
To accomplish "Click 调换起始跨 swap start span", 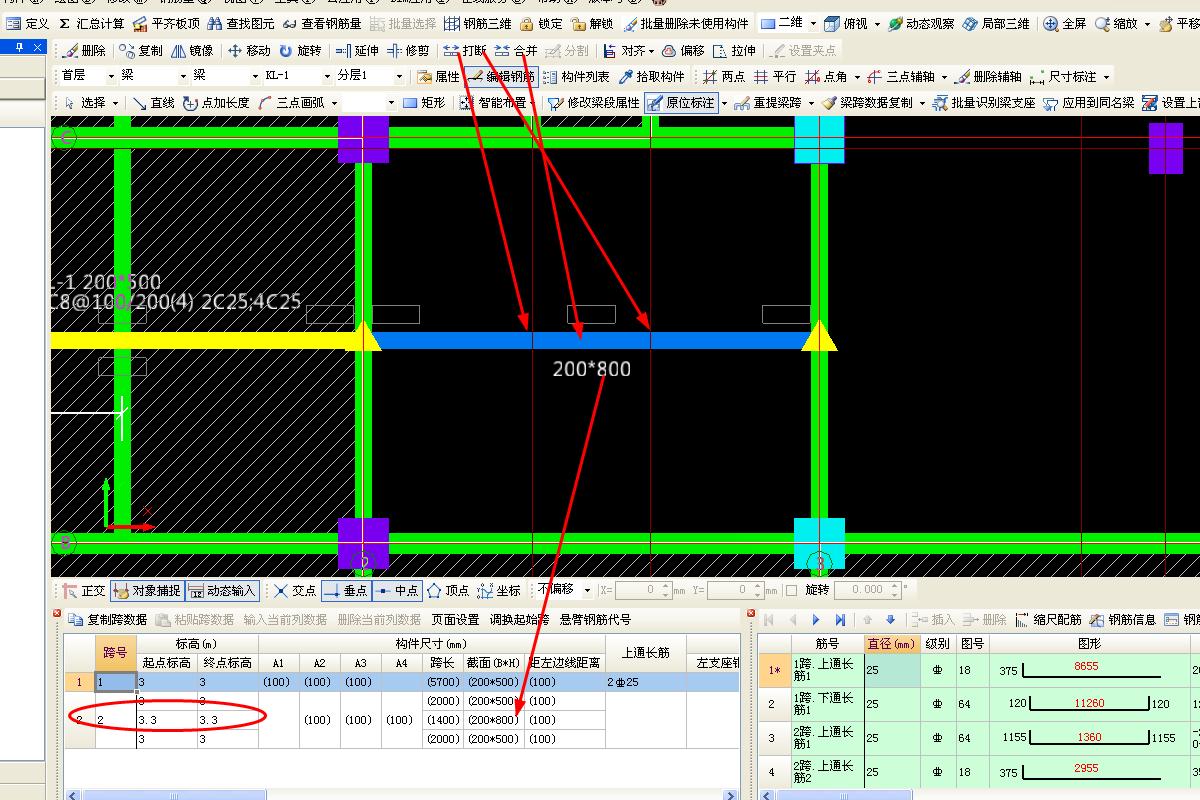I will (519, 620).
